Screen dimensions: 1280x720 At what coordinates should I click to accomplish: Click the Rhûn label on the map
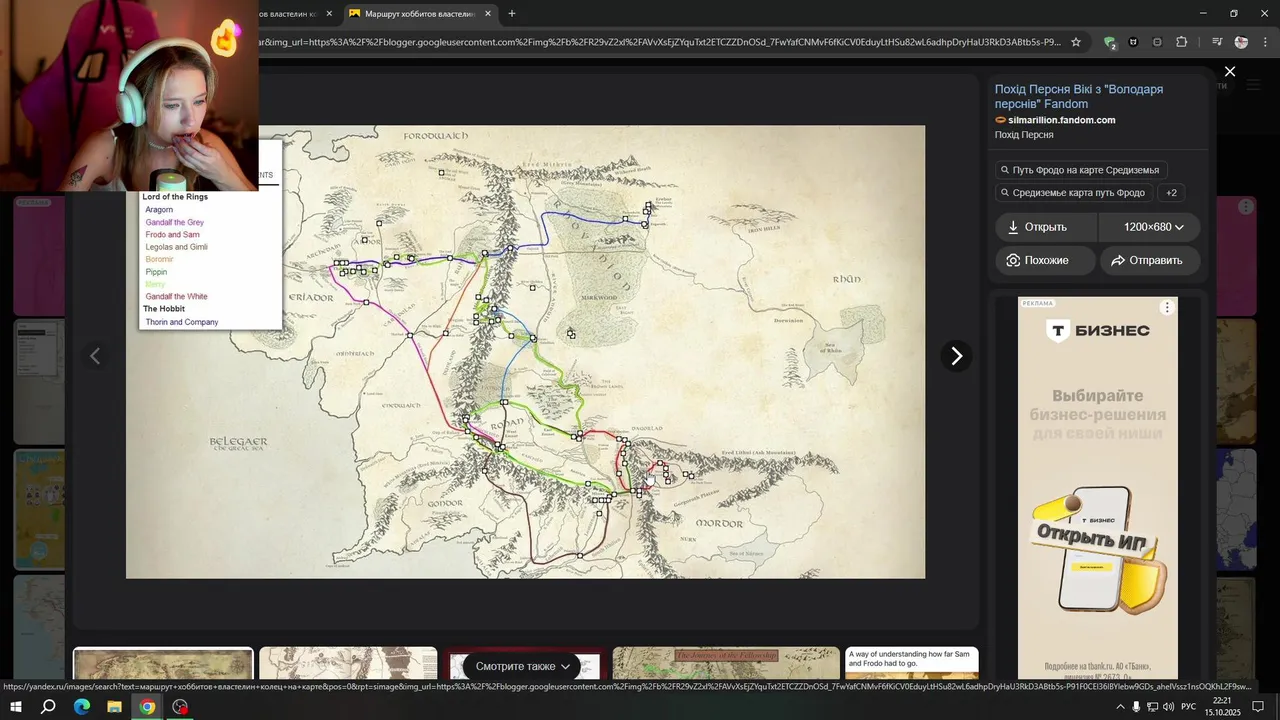(x=846, y=279)
